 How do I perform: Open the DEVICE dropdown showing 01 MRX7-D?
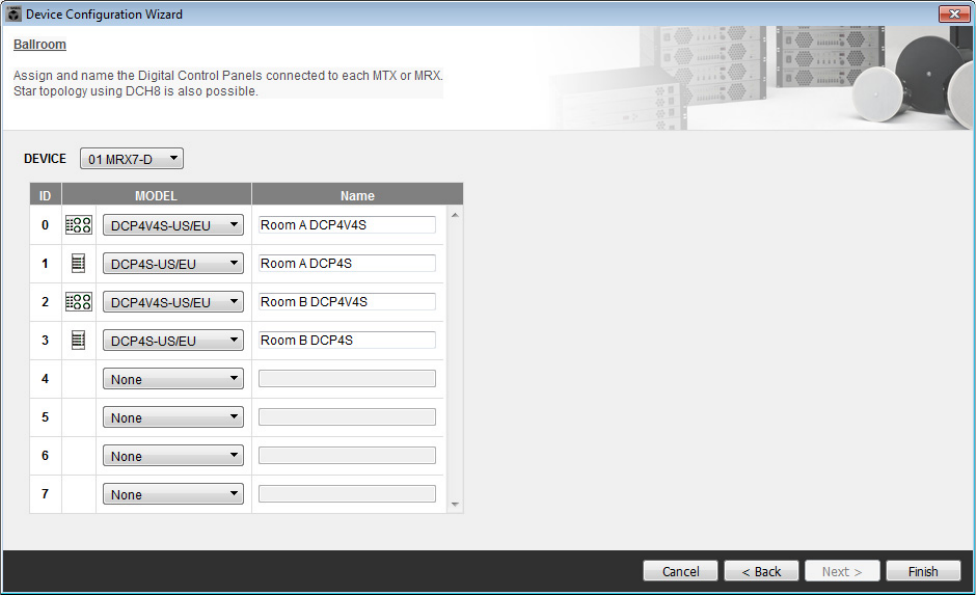pyautogui.click(x=131, y=159)
